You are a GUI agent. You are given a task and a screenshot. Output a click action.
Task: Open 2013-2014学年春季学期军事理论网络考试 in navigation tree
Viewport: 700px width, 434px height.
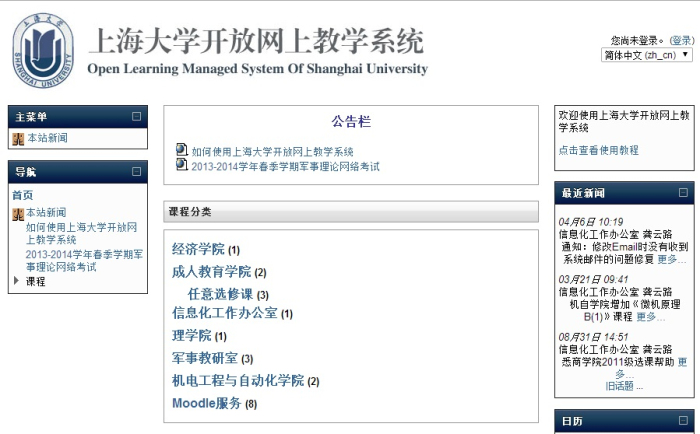pyautogui.click(x=84, y=261)
